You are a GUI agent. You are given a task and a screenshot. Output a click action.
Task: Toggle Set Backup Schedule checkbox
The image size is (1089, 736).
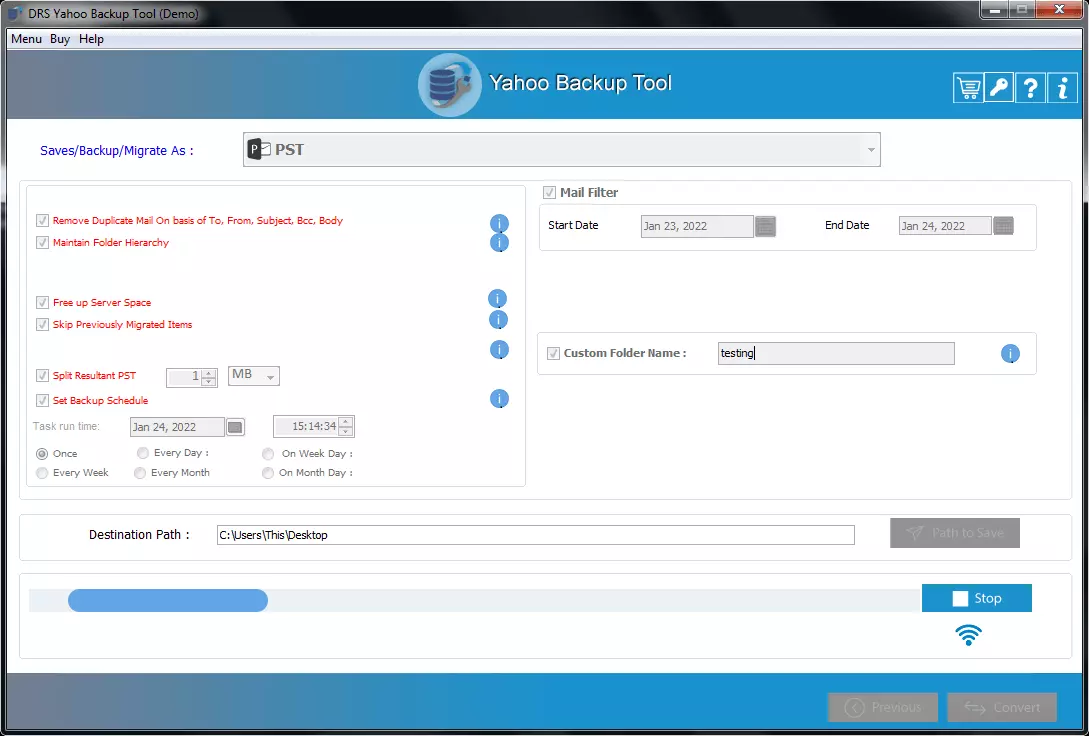click(x=42, y=401)
